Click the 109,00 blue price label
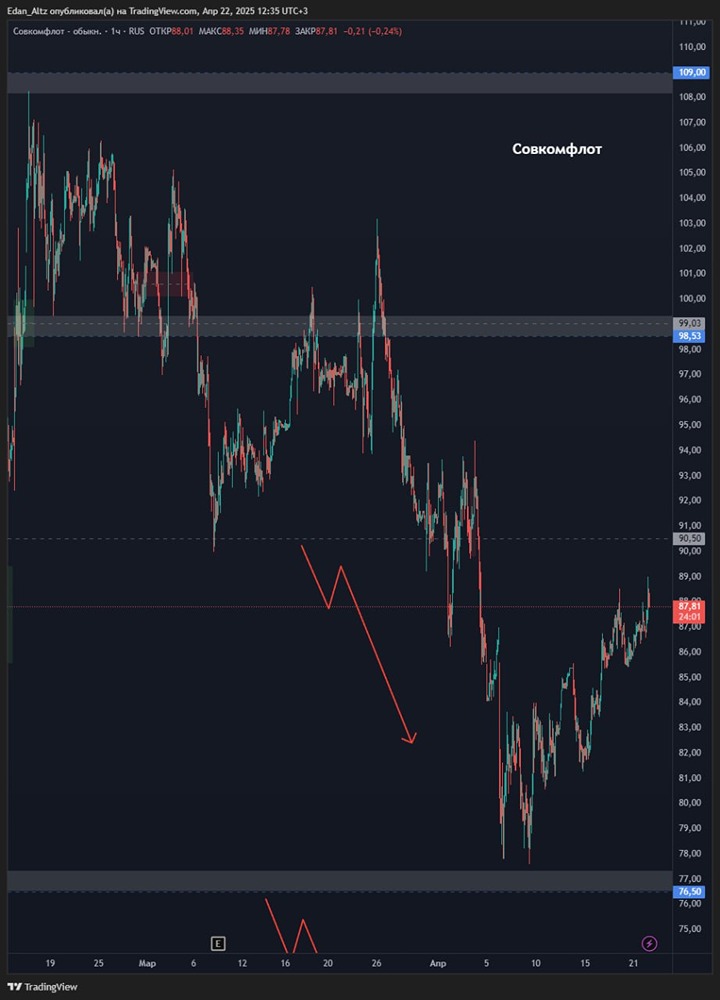The image size is (720, 1000). click(692, 72)
